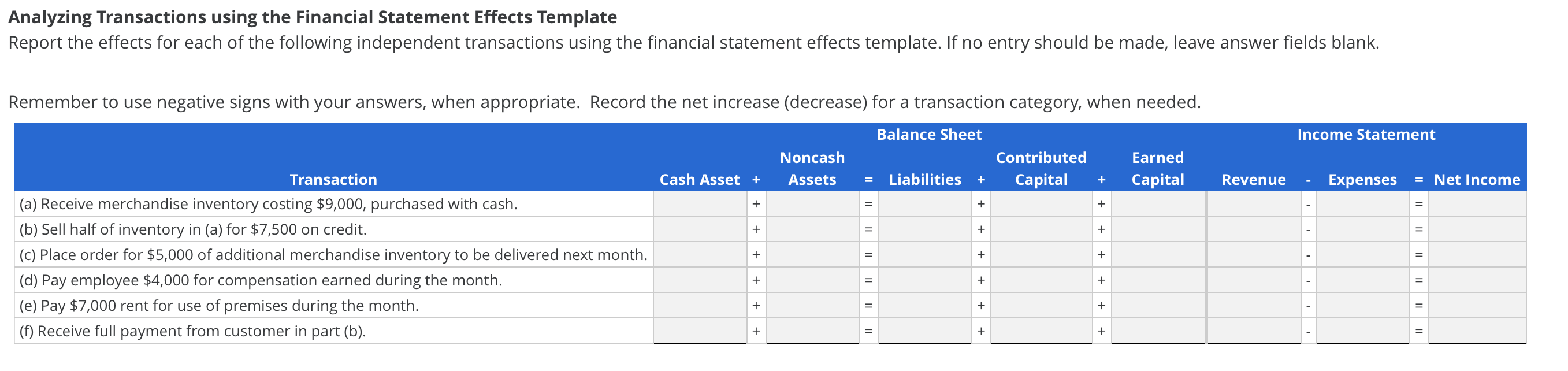Screen dimensions: 1568x371
Task: Click the Revenue field for transaction (b)
Action: (1254, 229)
